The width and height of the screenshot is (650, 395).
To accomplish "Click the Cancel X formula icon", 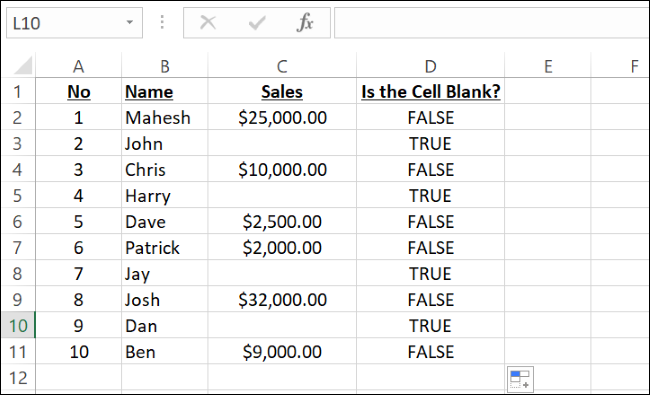I will [x=208, y=22].
